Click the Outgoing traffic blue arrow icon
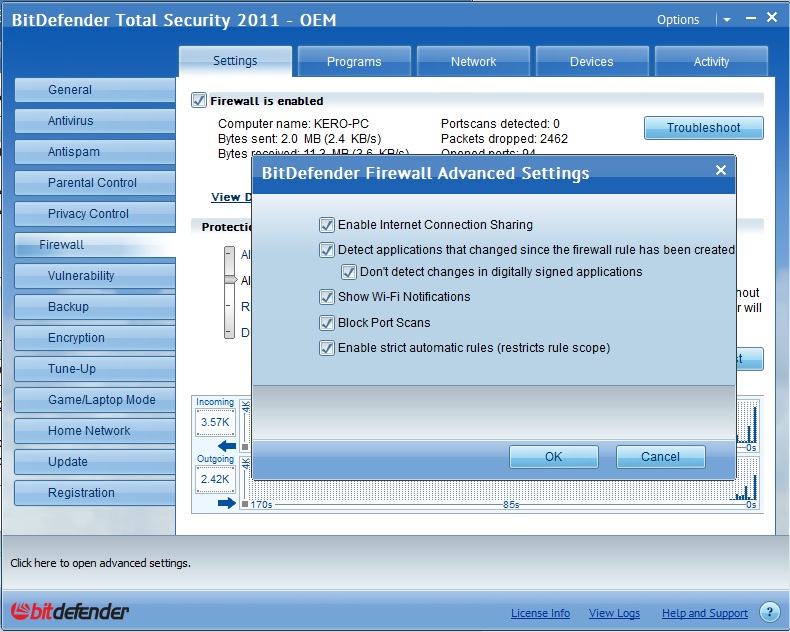 (x=227, y=502)
